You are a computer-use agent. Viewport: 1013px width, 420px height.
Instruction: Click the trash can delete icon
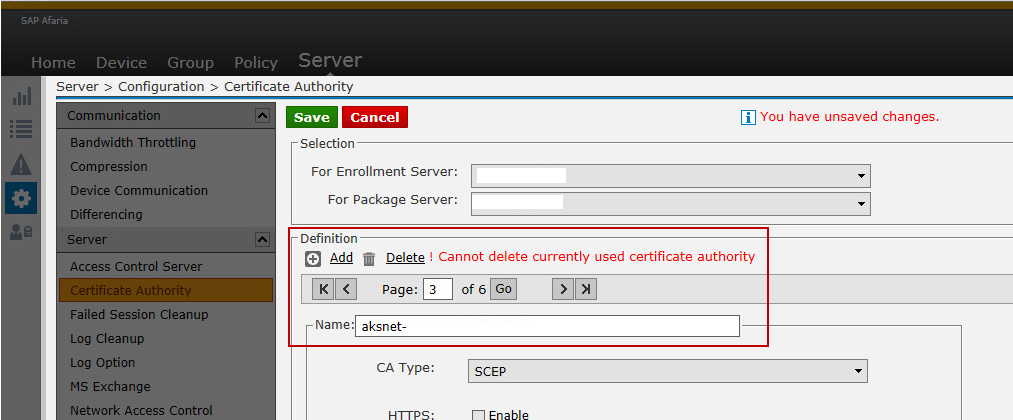coord(369,258)
